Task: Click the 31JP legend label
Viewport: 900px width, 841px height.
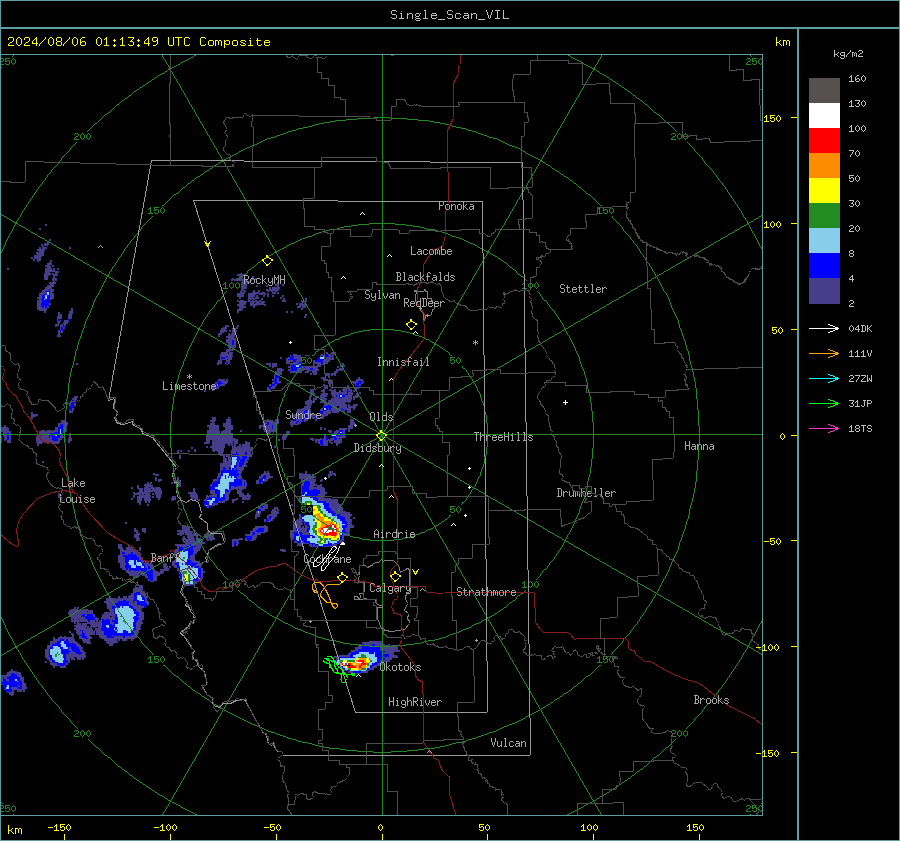Action: 860,404
